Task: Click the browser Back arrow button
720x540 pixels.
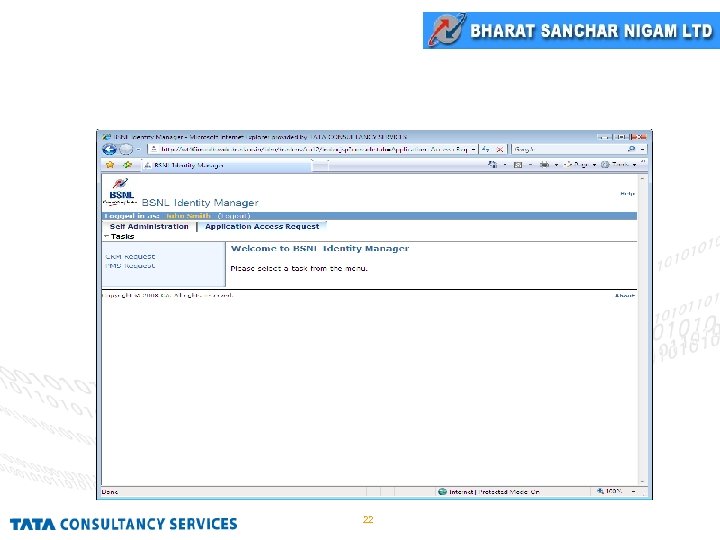Action: pyautogui.click(x=109, y=149)
